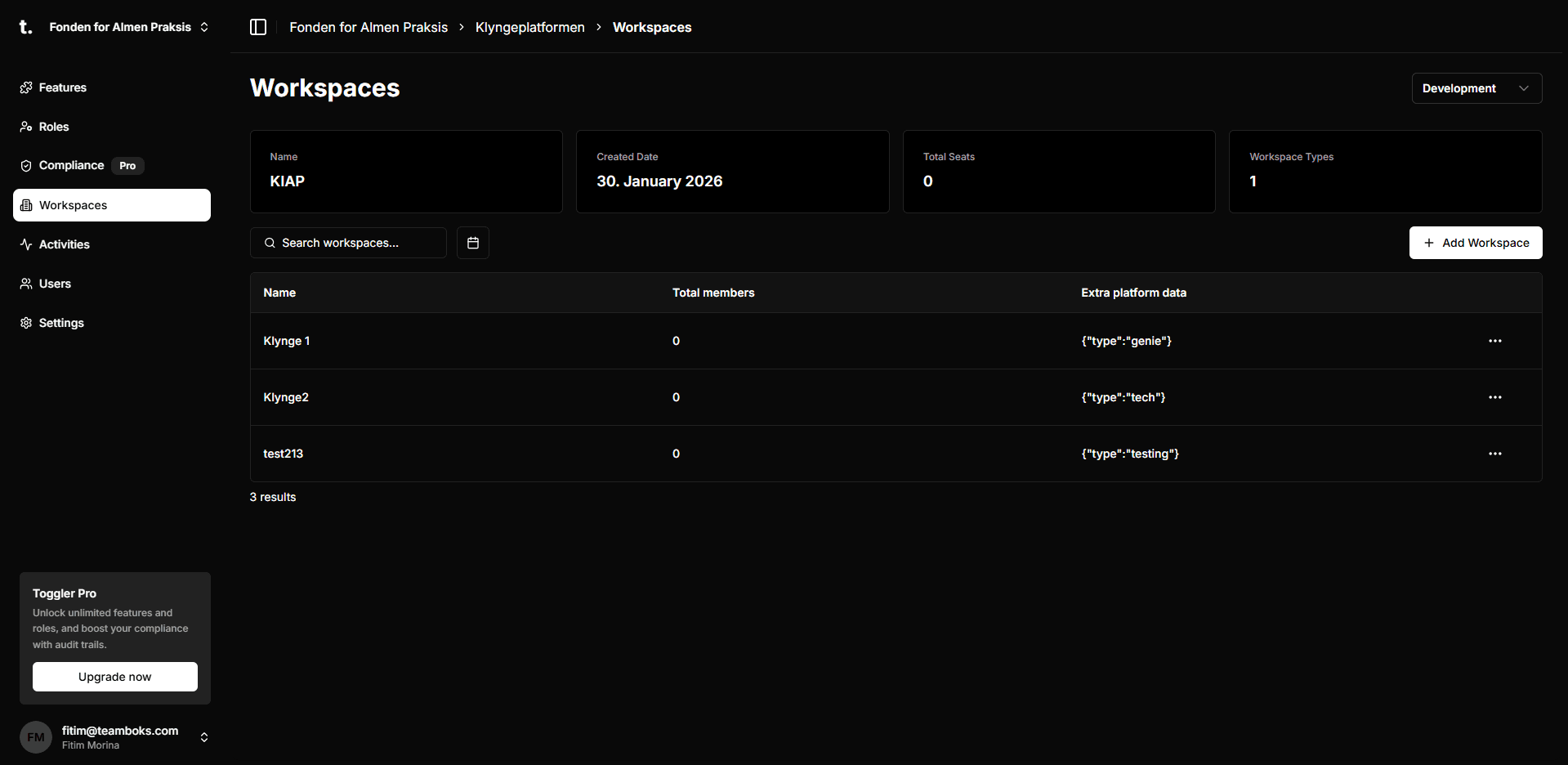
Task: Expand the user account menu chevron
Action: (204, 737)
